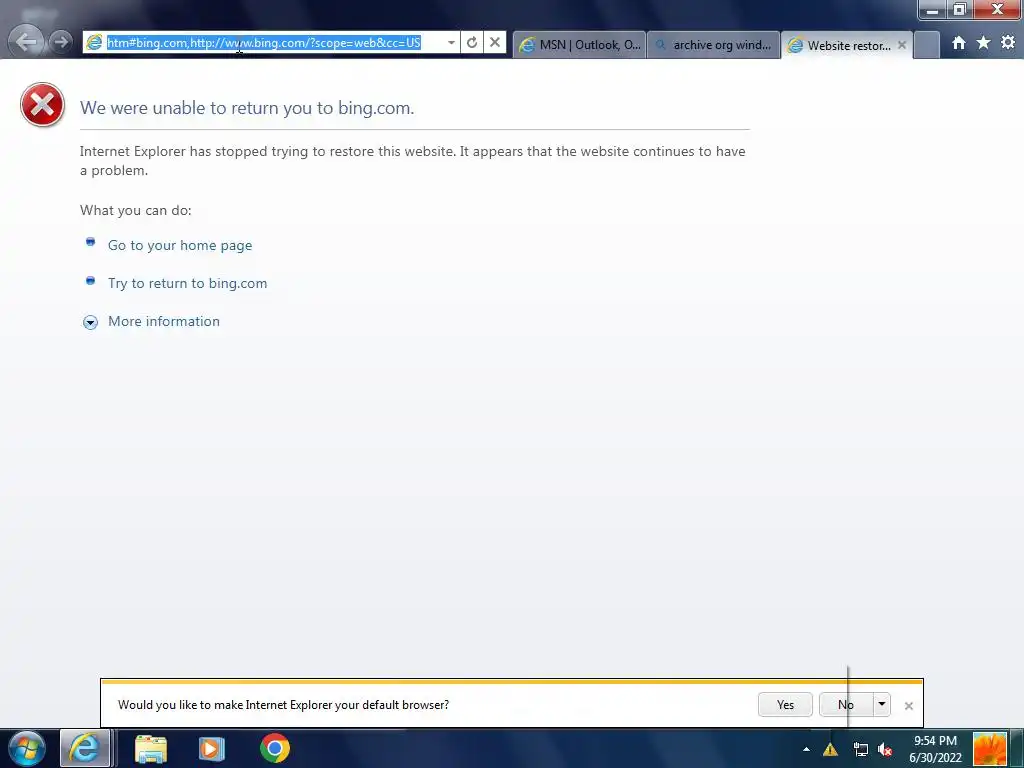The height and width of the screenshot is (768, 1024).
Task: Open the network connection tray icon
Action: click(861, 750)
